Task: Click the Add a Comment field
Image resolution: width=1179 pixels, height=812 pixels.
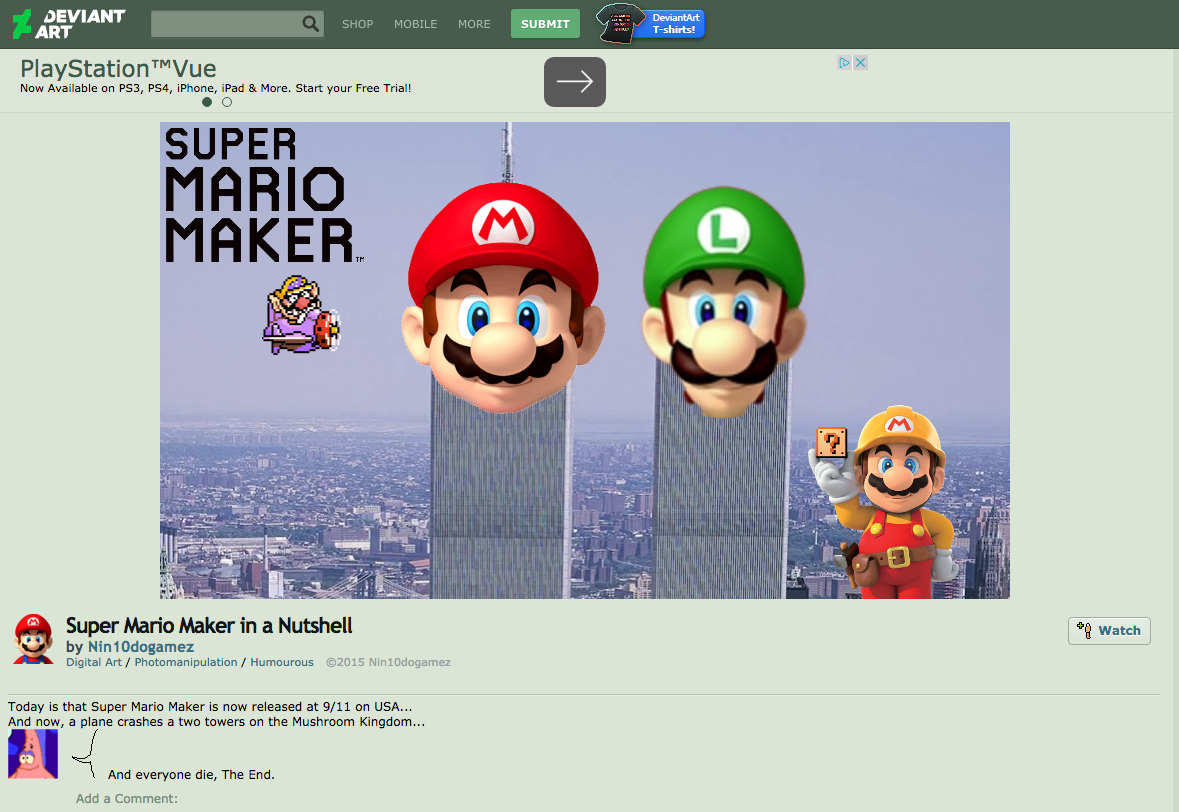Action: (127, 798)
